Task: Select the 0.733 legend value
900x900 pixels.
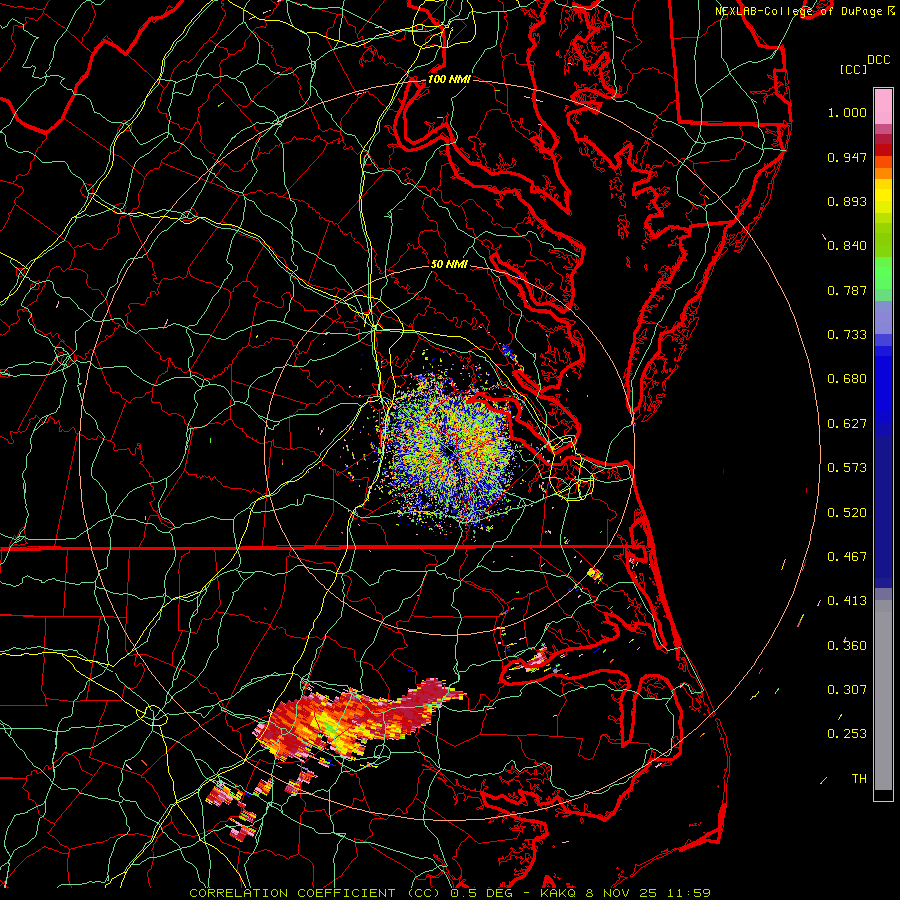Action: click(x=847, y=335)
